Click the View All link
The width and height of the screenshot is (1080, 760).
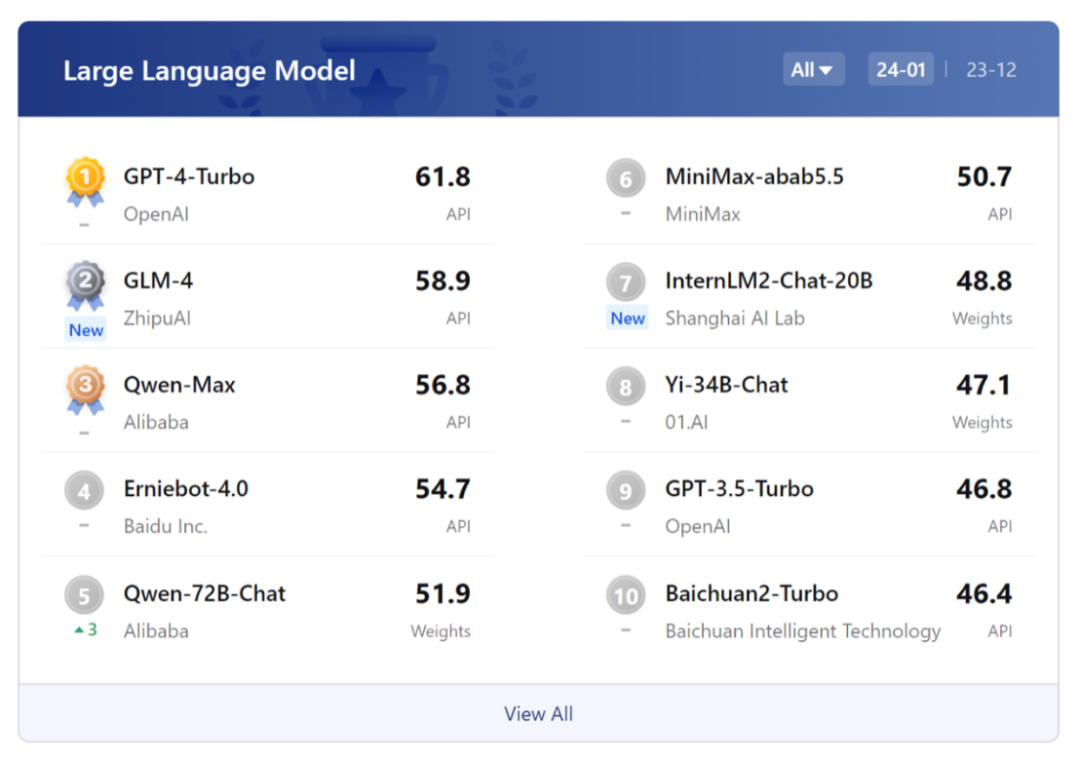(x=538, y=714)
